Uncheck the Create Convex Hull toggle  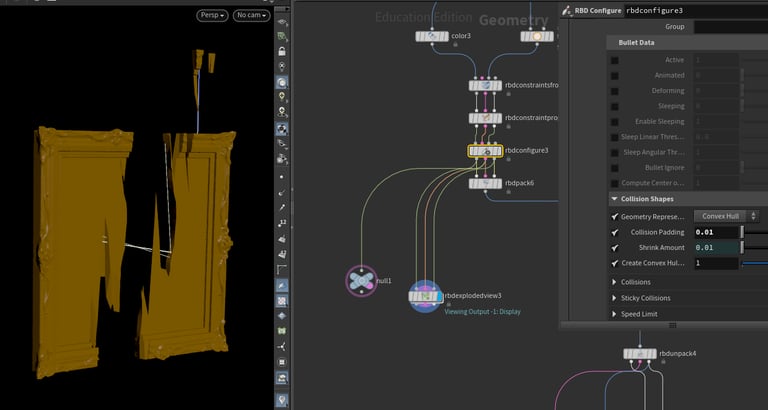615,264
